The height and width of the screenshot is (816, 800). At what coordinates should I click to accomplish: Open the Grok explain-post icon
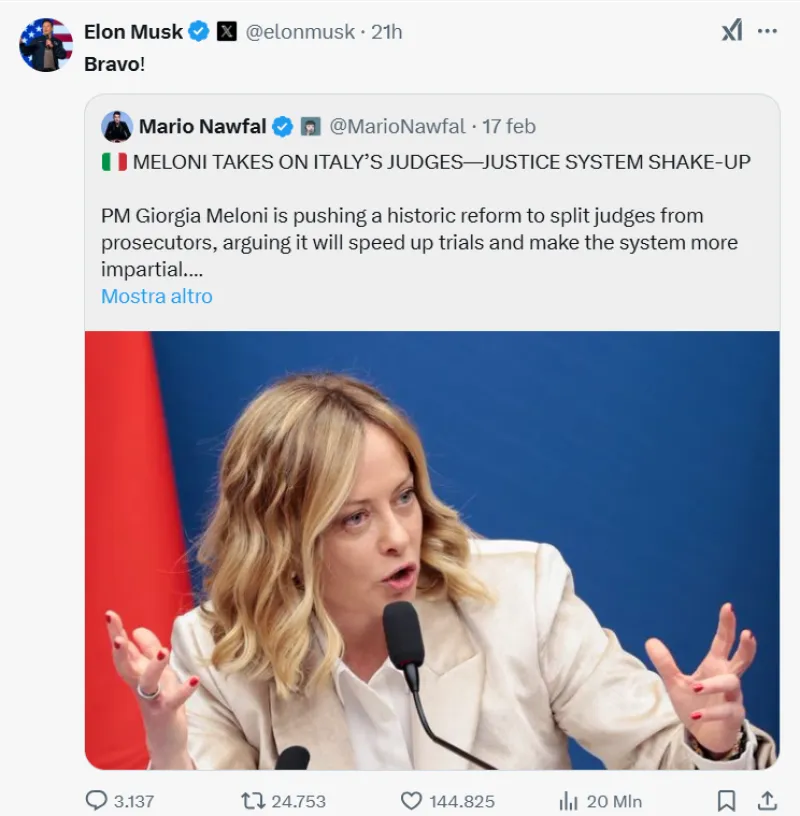coord(732,31)
